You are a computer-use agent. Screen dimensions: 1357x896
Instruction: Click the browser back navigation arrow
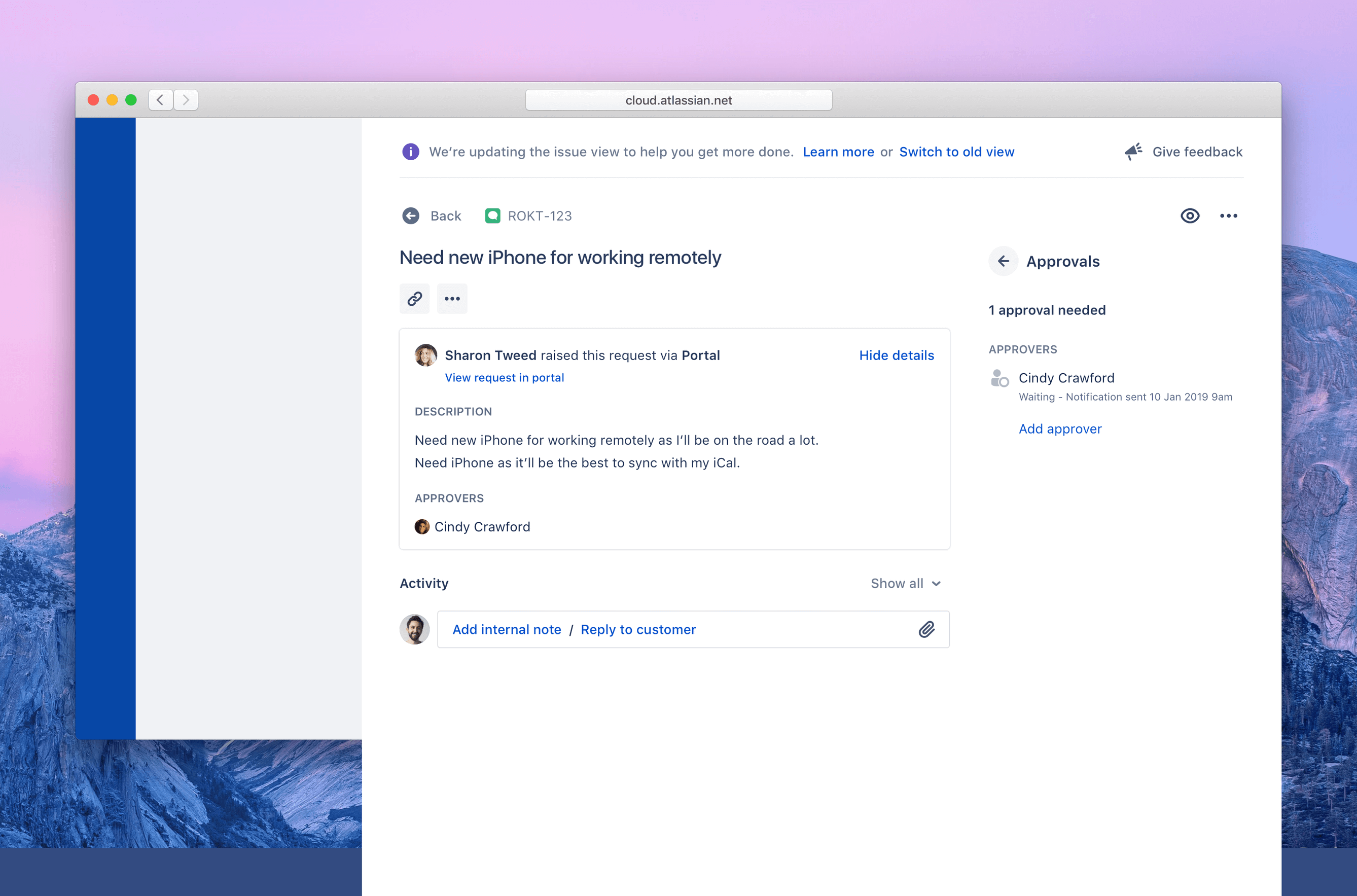pos(161,99)
